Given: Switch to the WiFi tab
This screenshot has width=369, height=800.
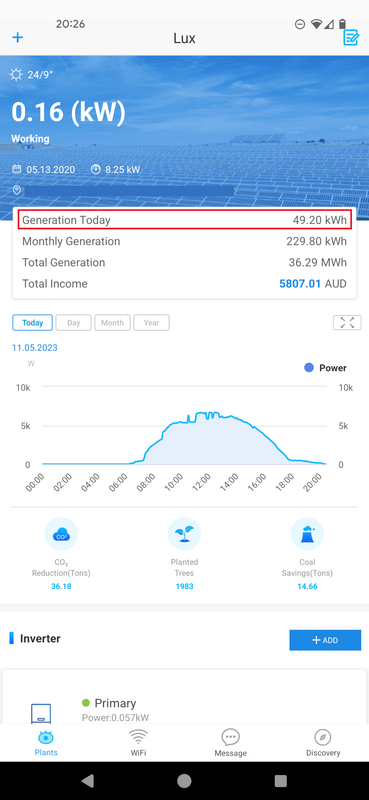Looking at the screenshot, I should pyautogui.click(x=138, y=743).
